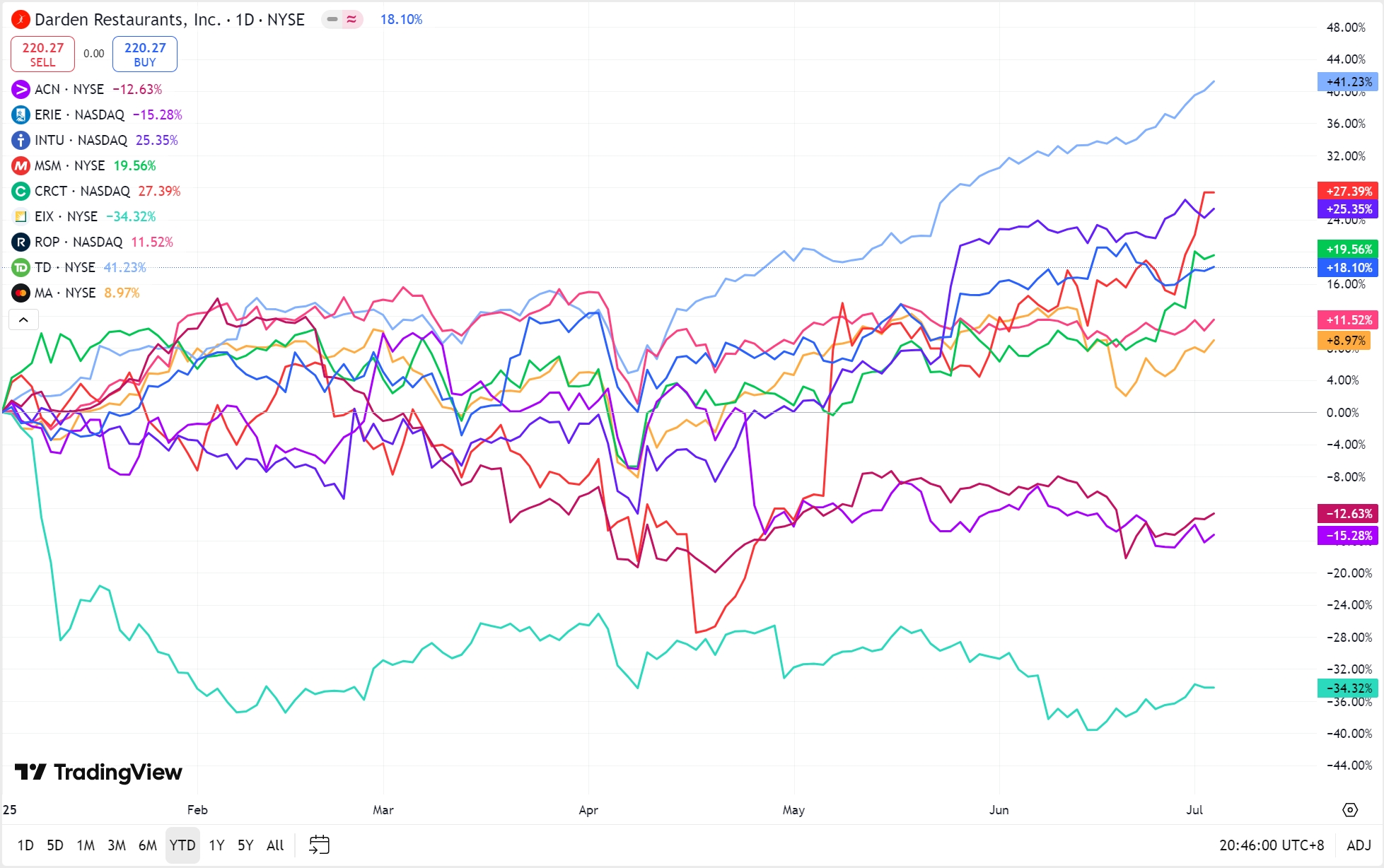
Task: Click the CRCT symbol logo icon
Action: click(x=21, y=191)
